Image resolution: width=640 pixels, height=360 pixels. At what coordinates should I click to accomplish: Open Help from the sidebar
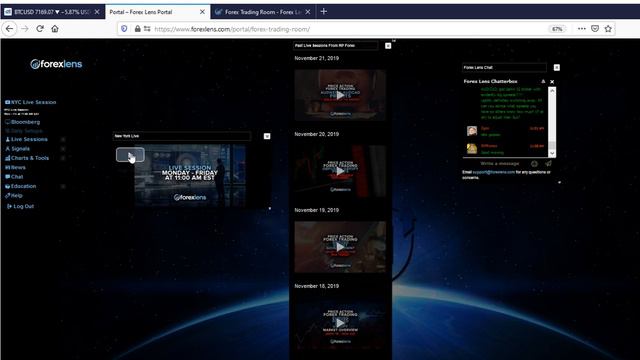coord(14,196)
